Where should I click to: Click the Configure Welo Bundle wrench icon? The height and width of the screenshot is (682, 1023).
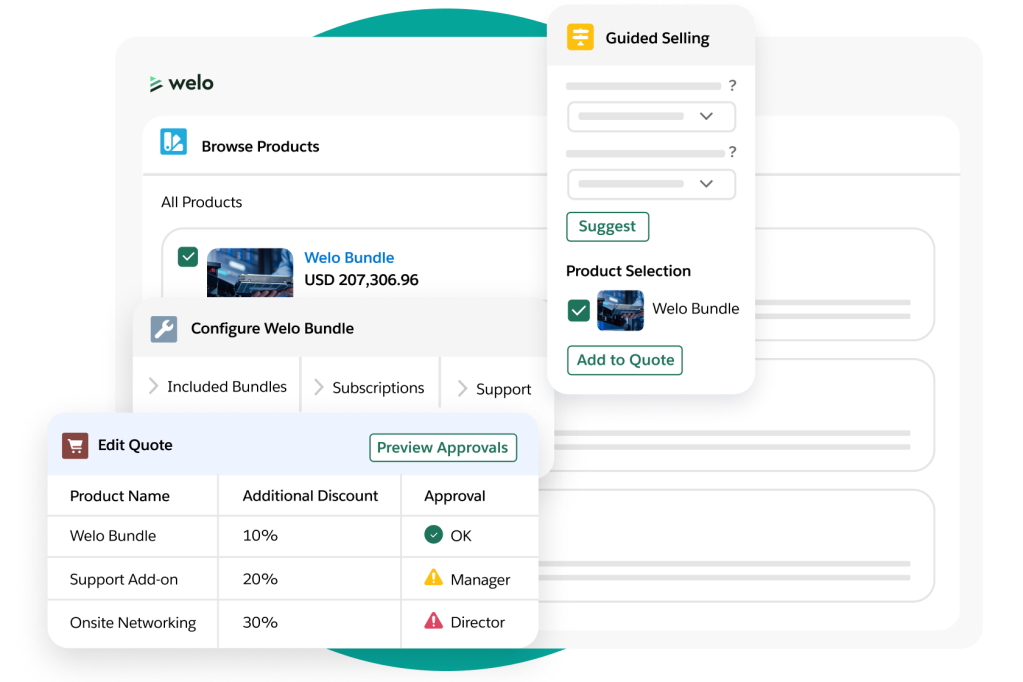pos(163,329)
